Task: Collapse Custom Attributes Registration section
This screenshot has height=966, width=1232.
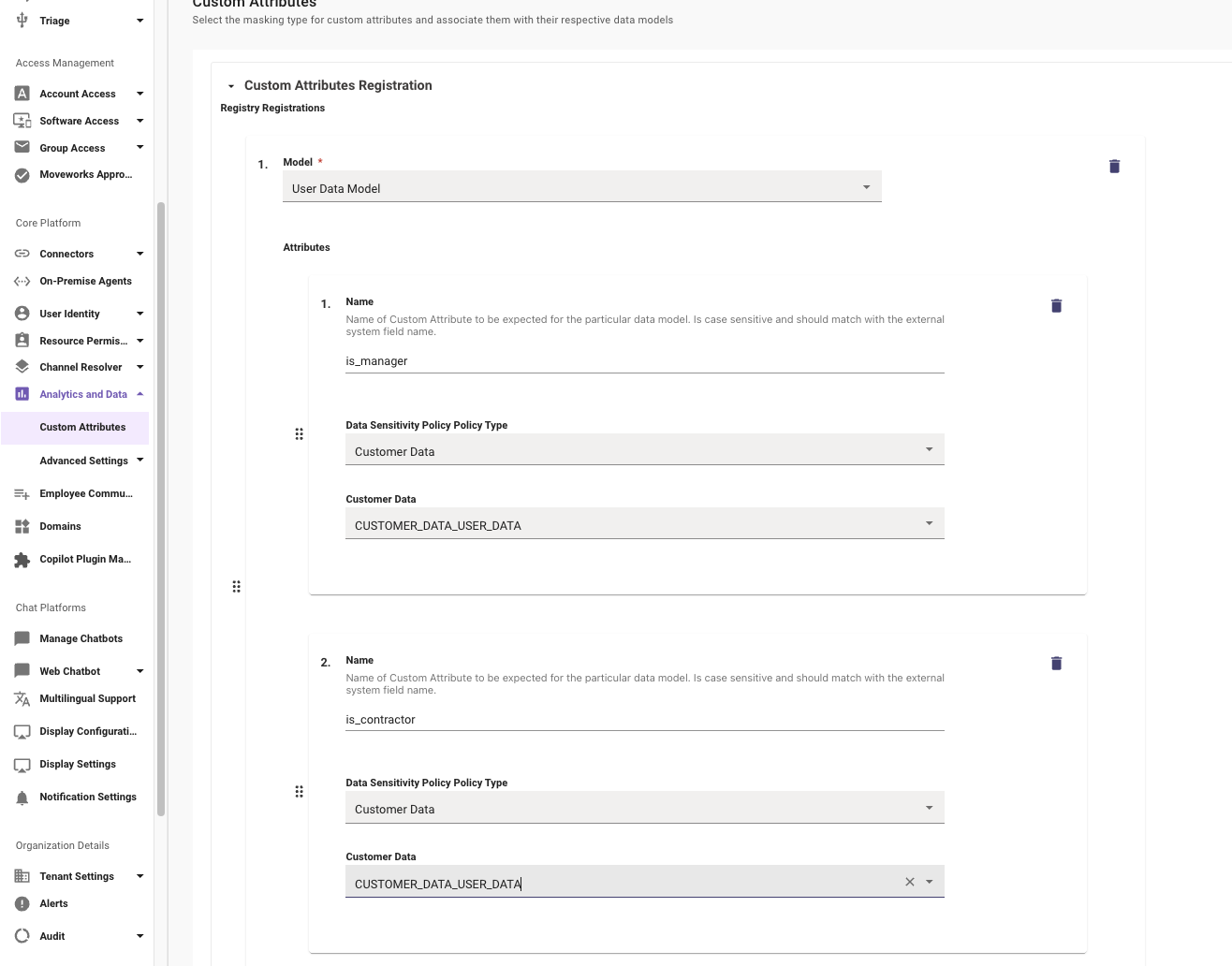Action: pyautogui.click(x=231, y=86)
